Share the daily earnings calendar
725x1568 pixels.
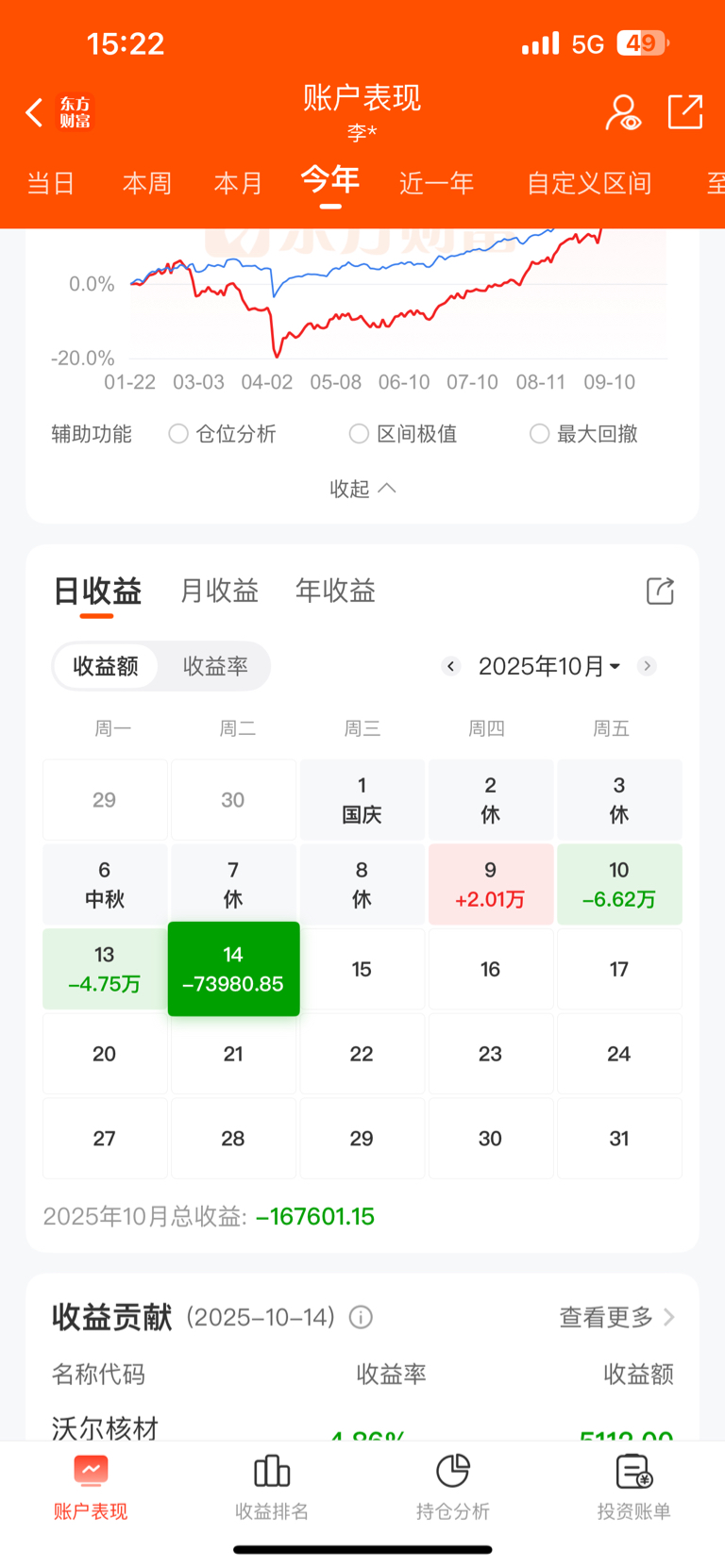[660, 592]
